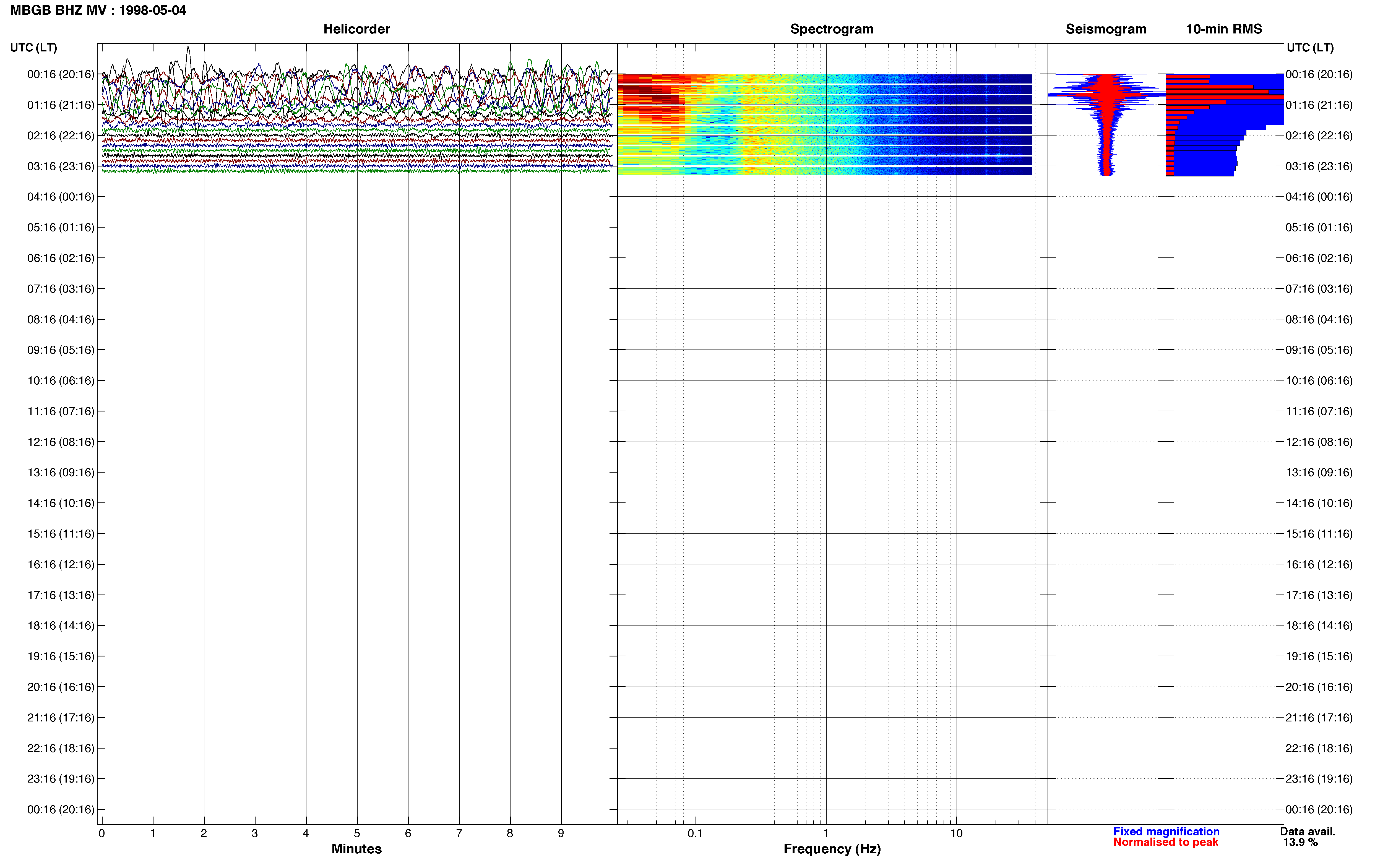The image size is (1388, 868).
Task: Click "15:16 (11:16)" on the right time axis
Action: coord(1319,534)
